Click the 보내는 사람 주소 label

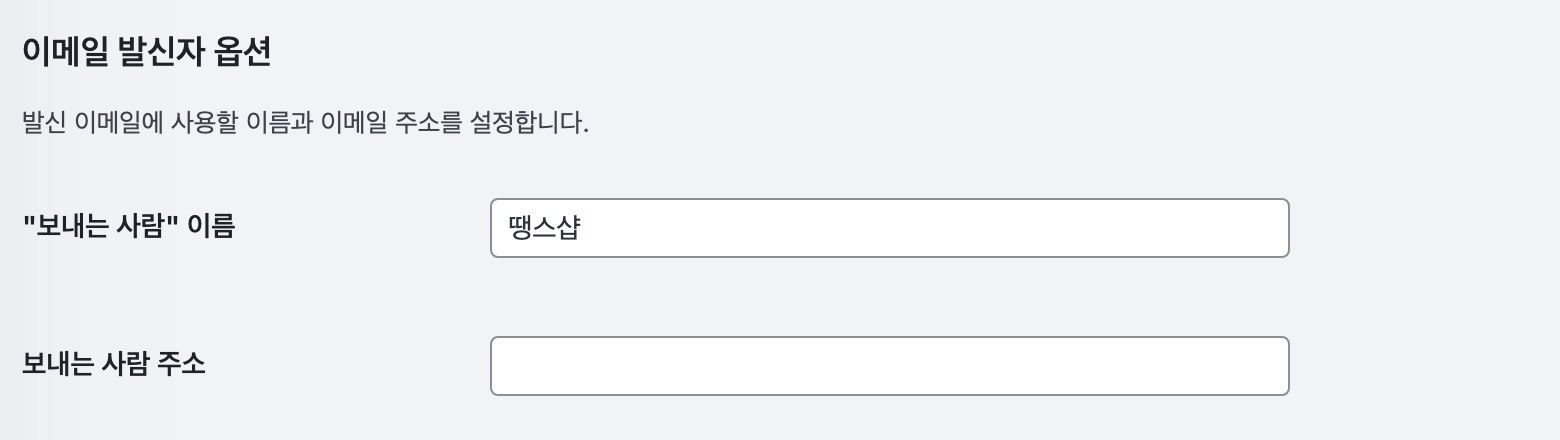[x=113, y=363]
